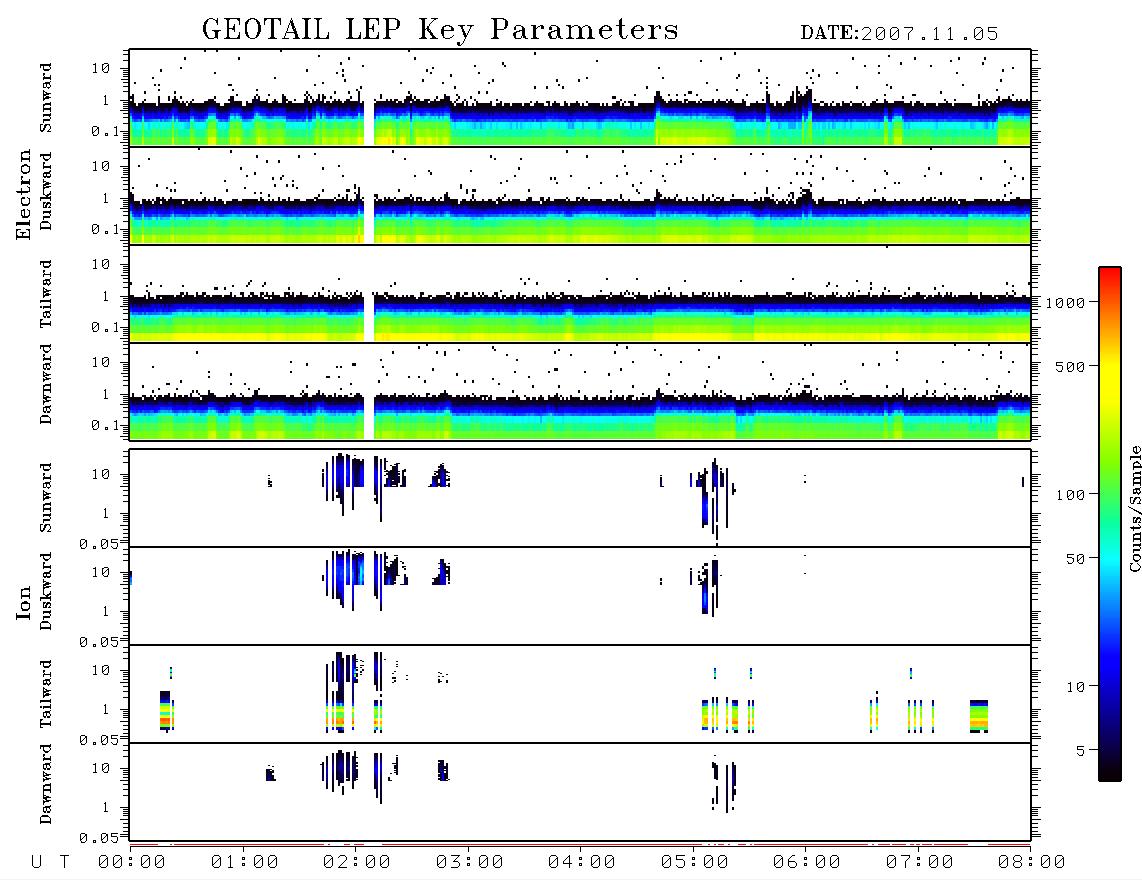Select the Electron "Dawnward" panel label
Image resolution: width=1142 pixels, height=880 pixels.
point(46,385)
